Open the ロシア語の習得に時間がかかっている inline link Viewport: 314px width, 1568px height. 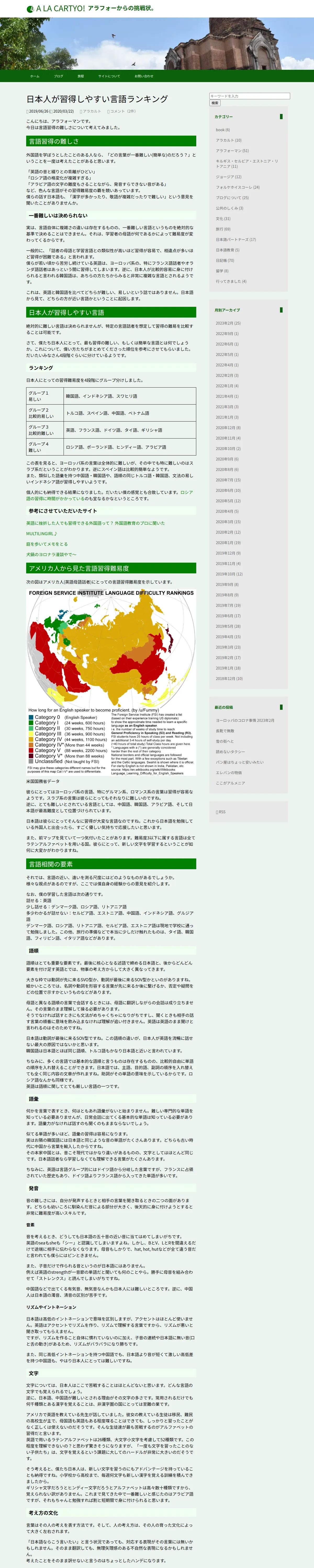coord(109,495)
